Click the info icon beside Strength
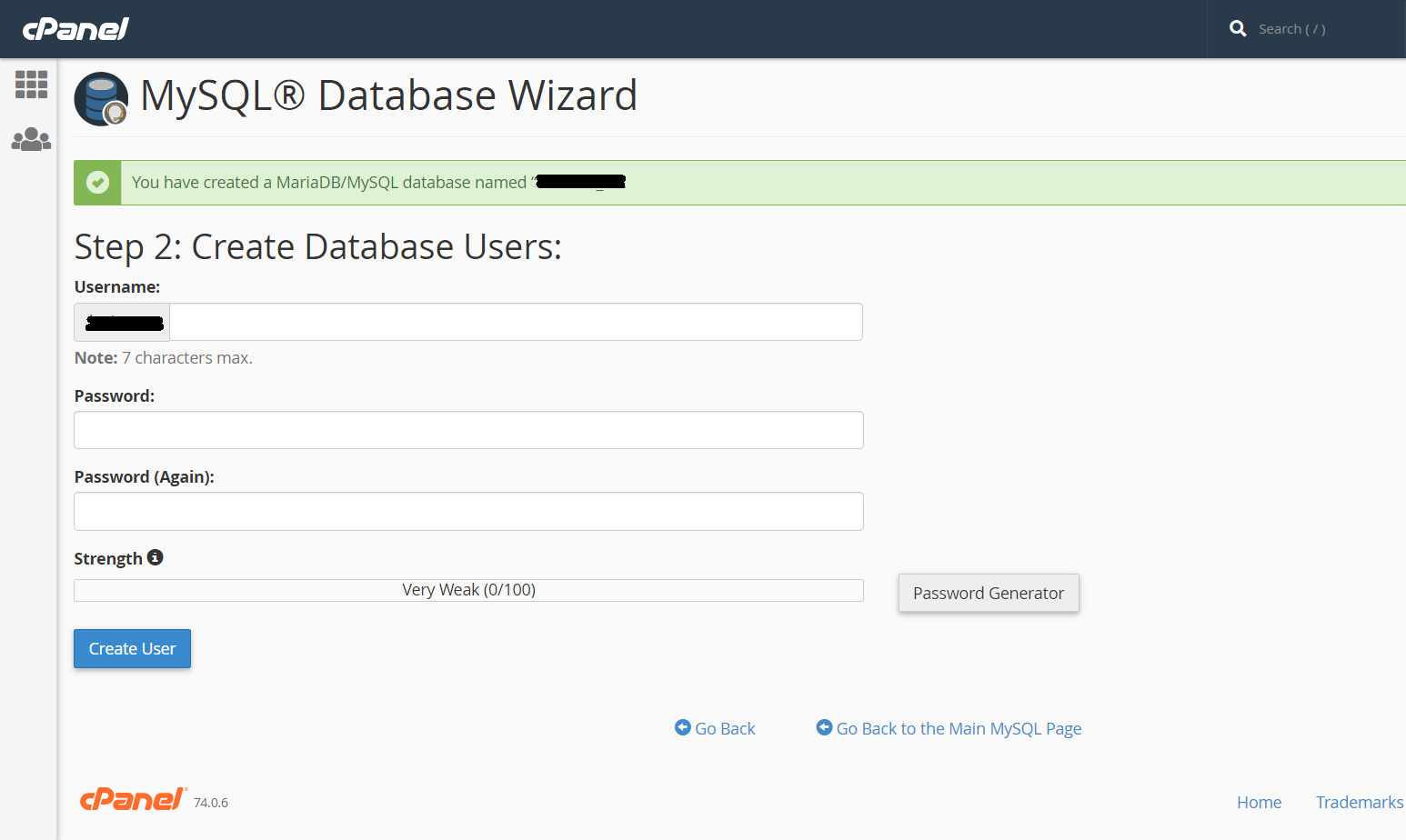This screenshot has width=1406, height=840. point(156,557)
